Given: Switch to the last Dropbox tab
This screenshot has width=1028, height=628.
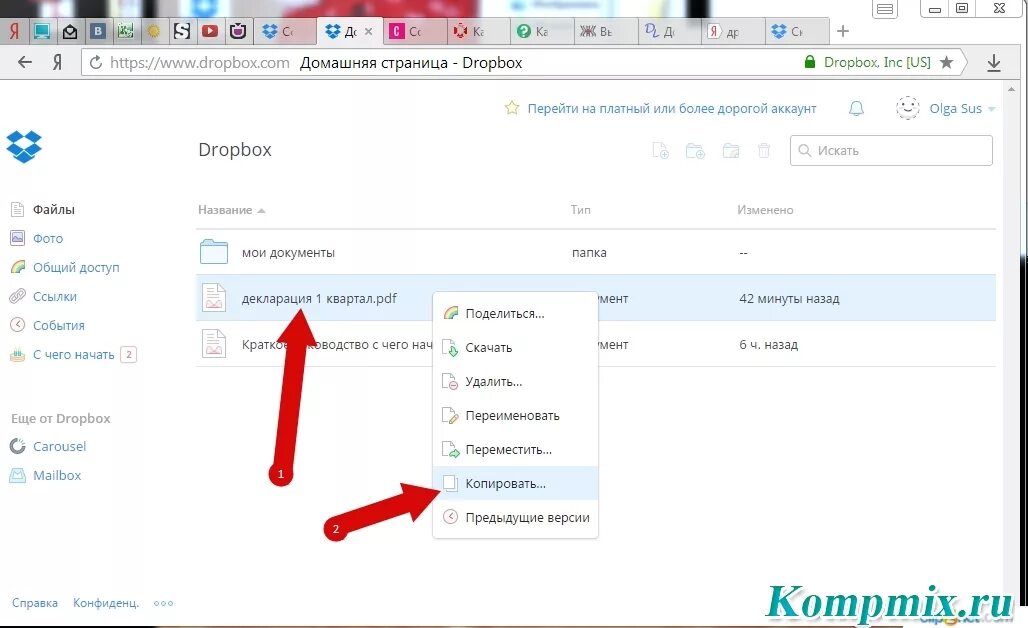Looking at the screenshot, I should 797,31.
